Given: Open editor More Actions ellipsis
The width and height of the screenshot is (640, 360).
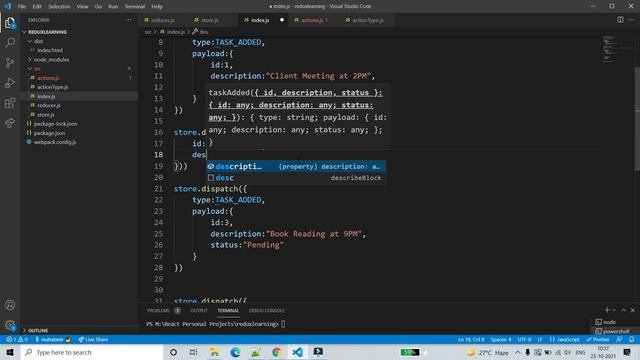Looking at the screenshot, I should click(x=631, y=20).
